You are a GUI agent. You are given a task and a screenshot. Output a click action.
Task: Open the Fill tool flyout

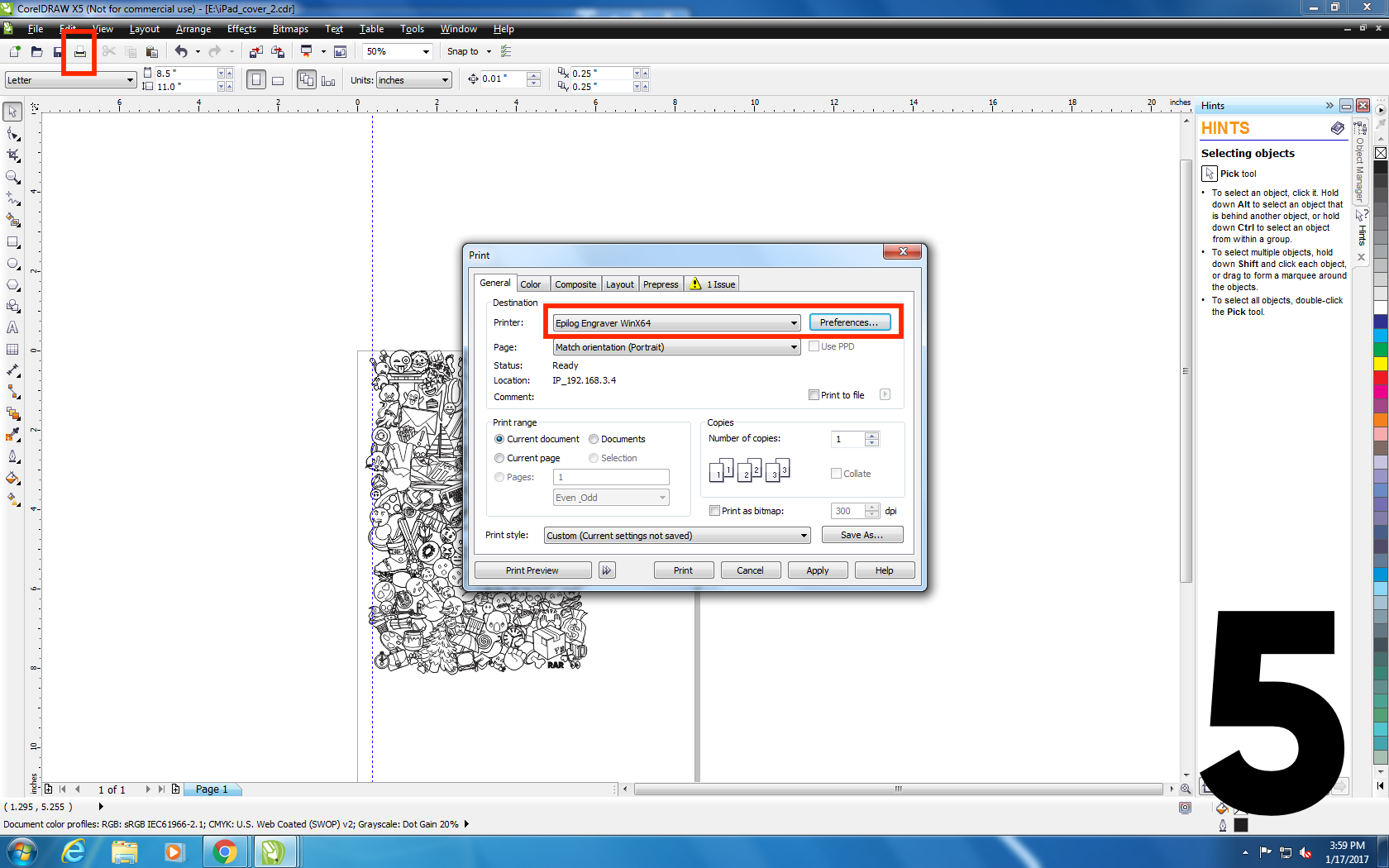tap(12, 479)
